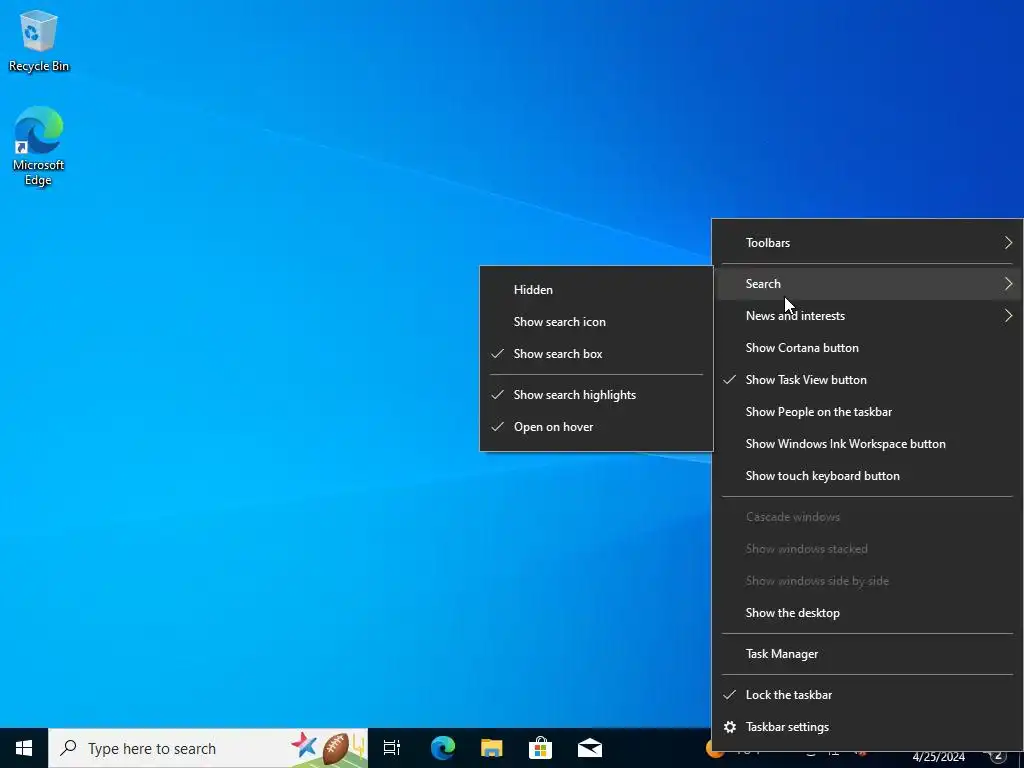Image resolution: width=1024 pixels, height=768 pixels.
Task: Select the Microsoft Edge desktop shortcut
Action: 39,146
